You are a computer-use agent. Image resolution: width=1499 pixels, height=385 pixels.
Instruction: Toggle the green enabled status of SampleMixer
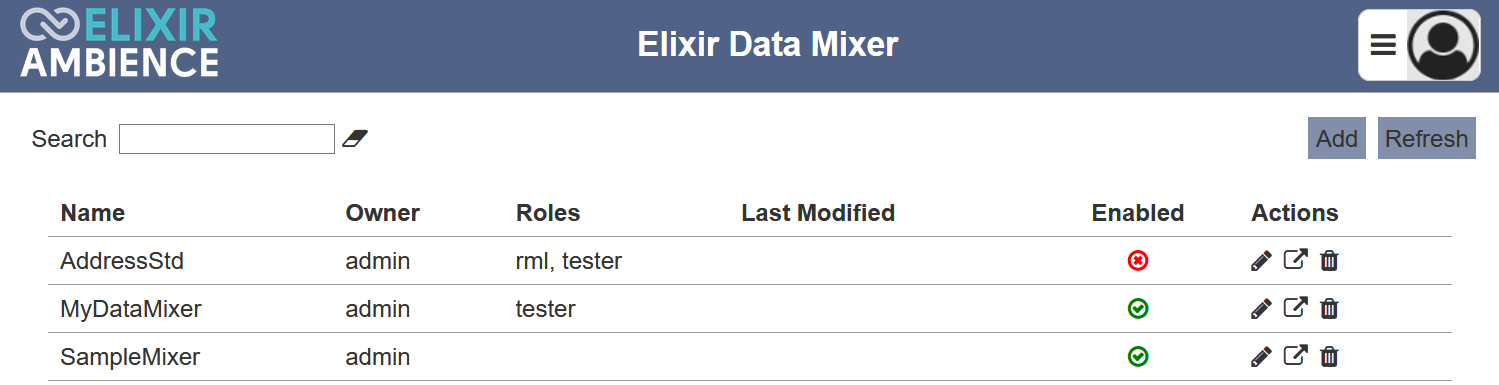[1138, 357]
